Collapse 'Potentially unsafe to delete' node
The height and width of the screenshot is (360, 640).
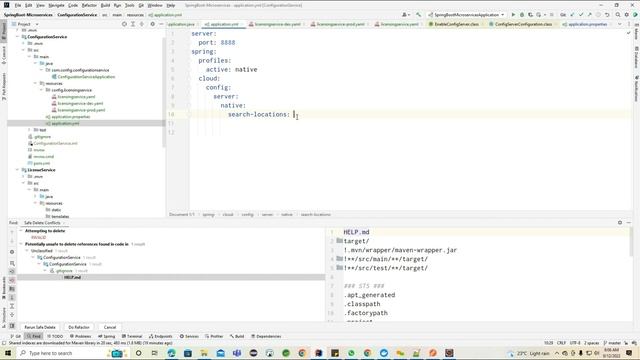coord(21,244)
